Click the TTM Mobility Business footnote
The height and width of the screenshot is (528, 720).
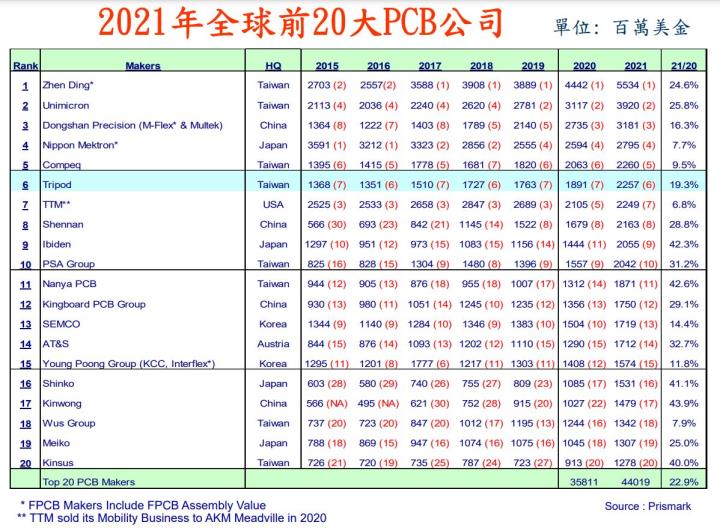coord(172,518)
